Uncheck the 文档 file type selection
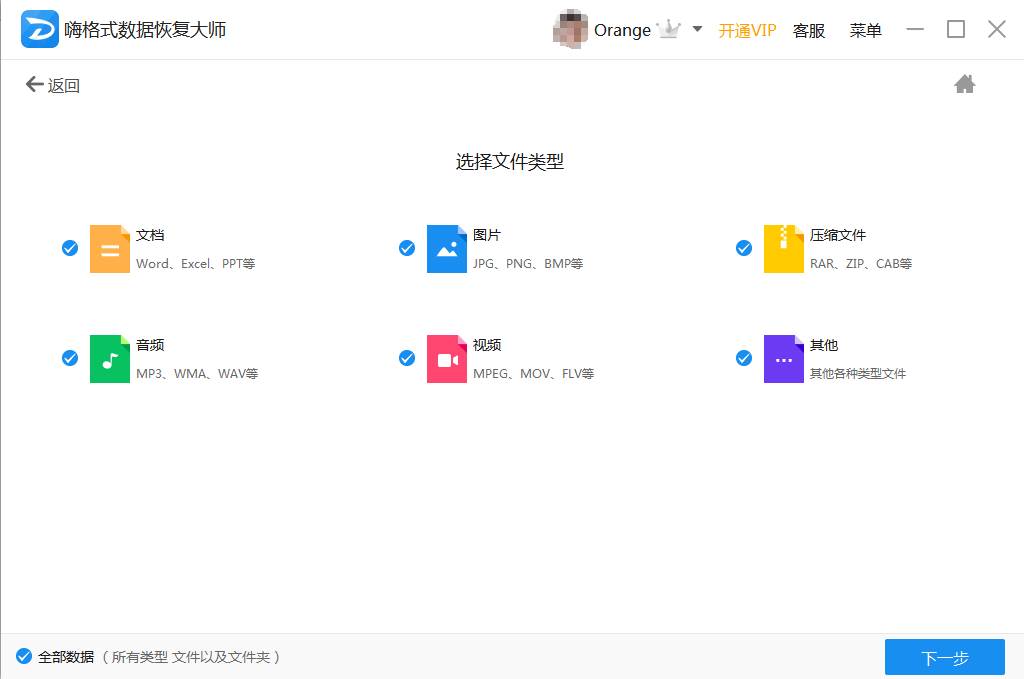 coord(69,248)
